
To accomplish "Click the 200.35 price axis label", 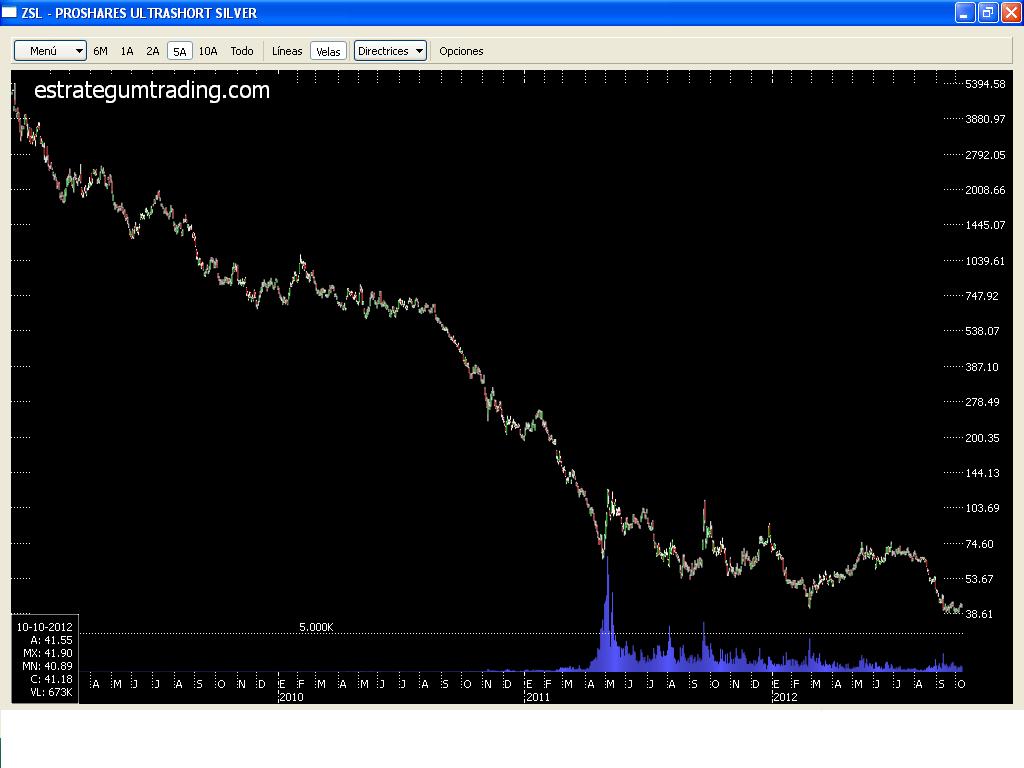I will coord(982,438).
